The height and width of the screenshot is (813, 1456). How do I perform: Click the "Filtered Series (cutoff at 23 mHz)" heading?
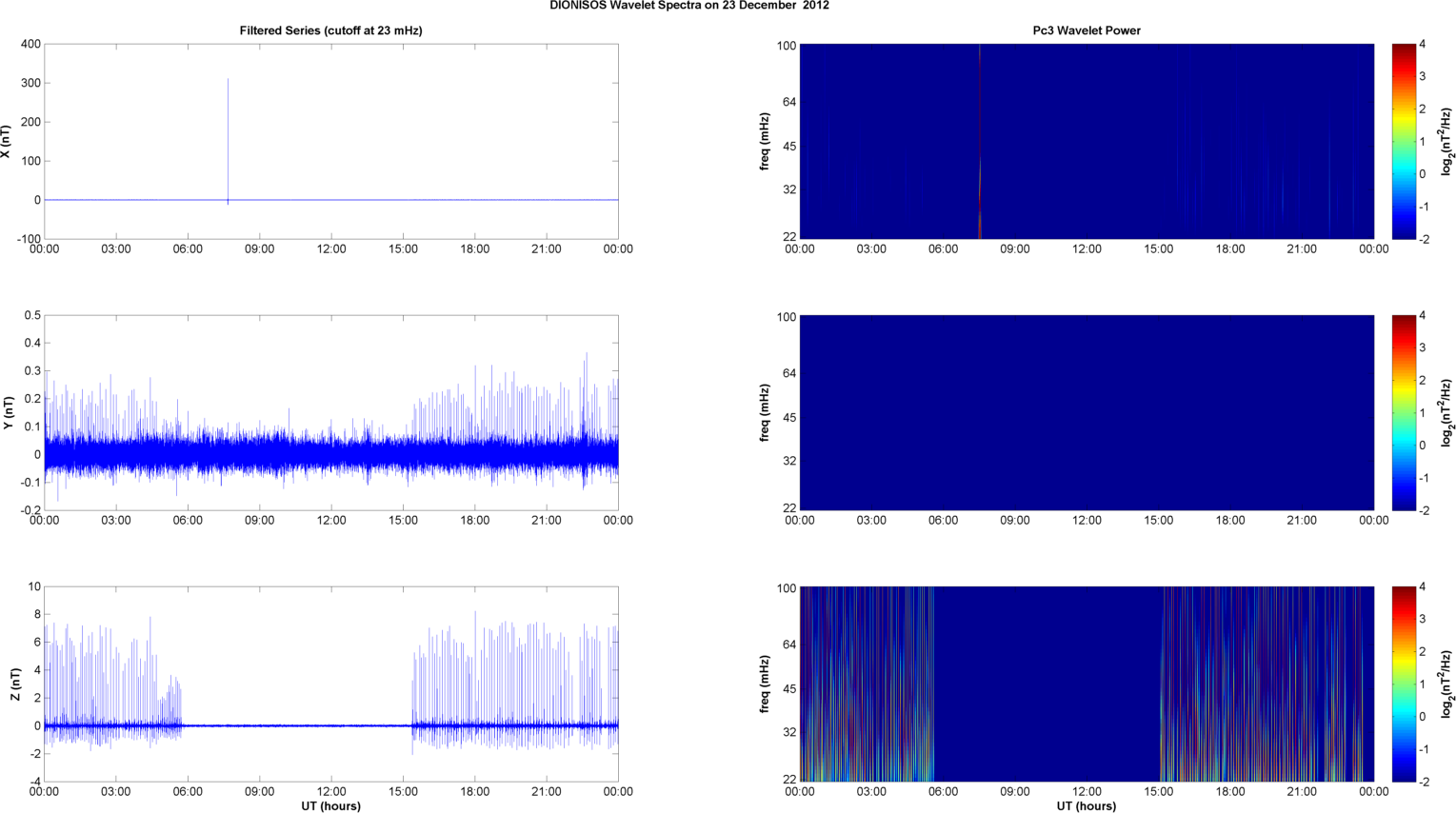click(331, 30)
